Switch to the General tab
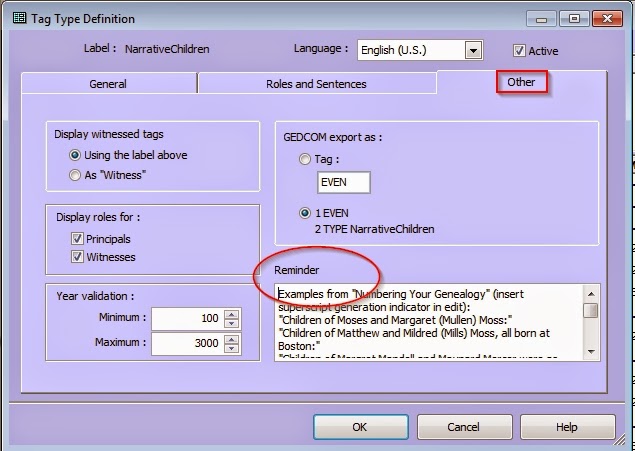This screenshot has height=451, width=635. 109,84
